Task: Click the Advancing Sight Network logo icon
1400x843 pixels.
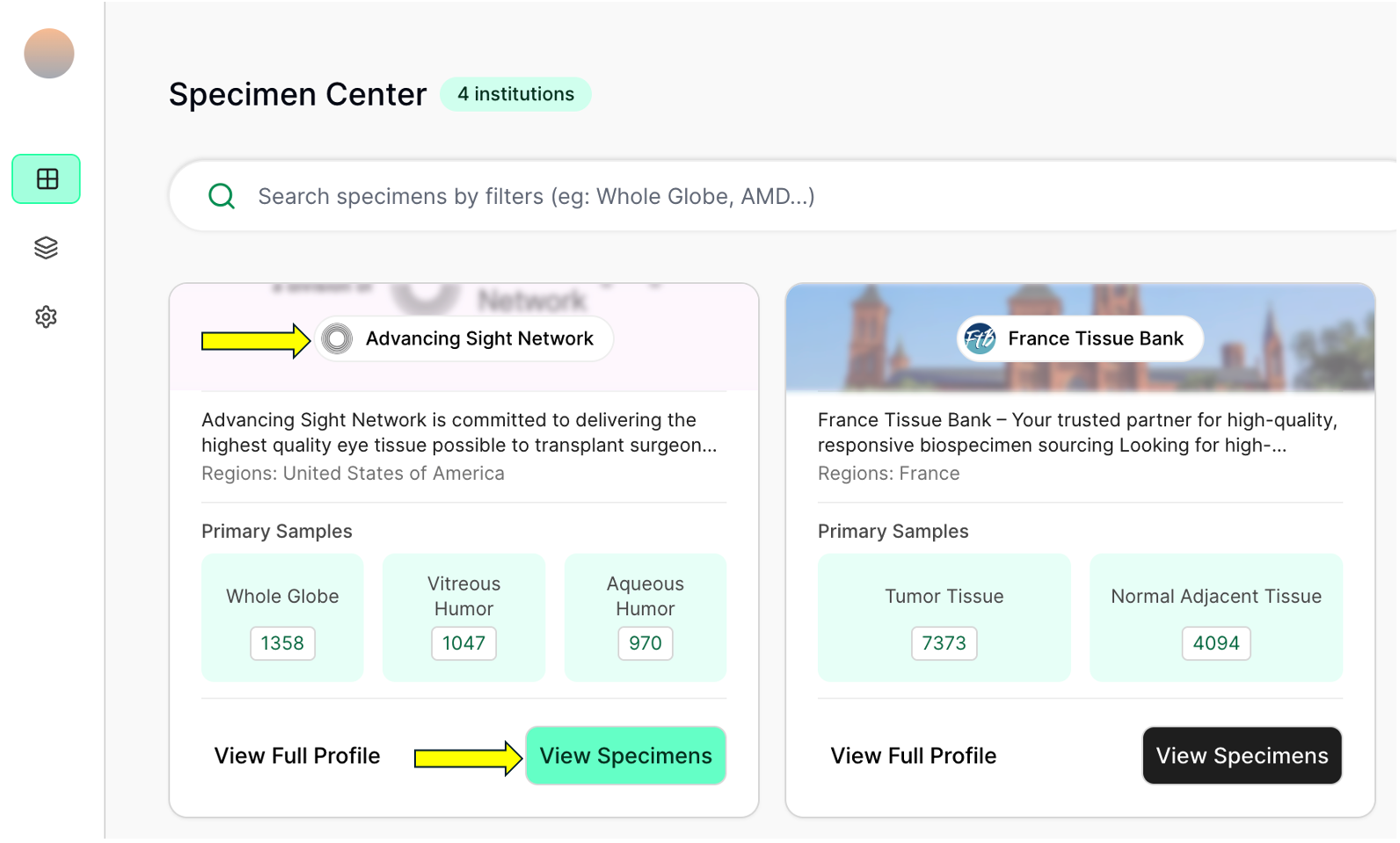Action: (x=337, y=338)
